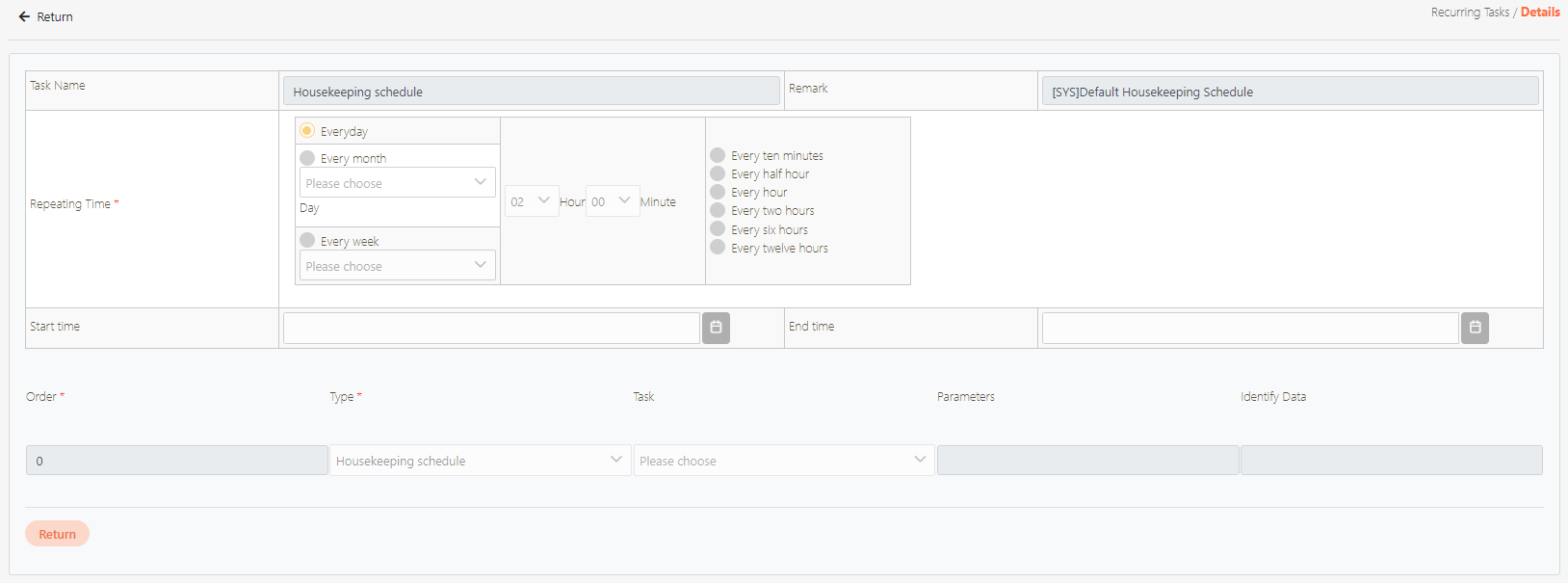
Task: Pick the Every twelve hours option
Action: pyautogui.click(x=718, y=248)
